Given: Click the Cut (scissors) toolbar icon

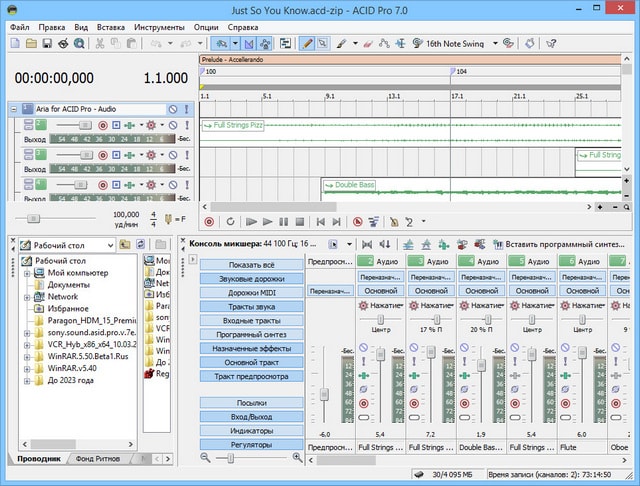Looking at the screenshot, I should coord(100,44).
